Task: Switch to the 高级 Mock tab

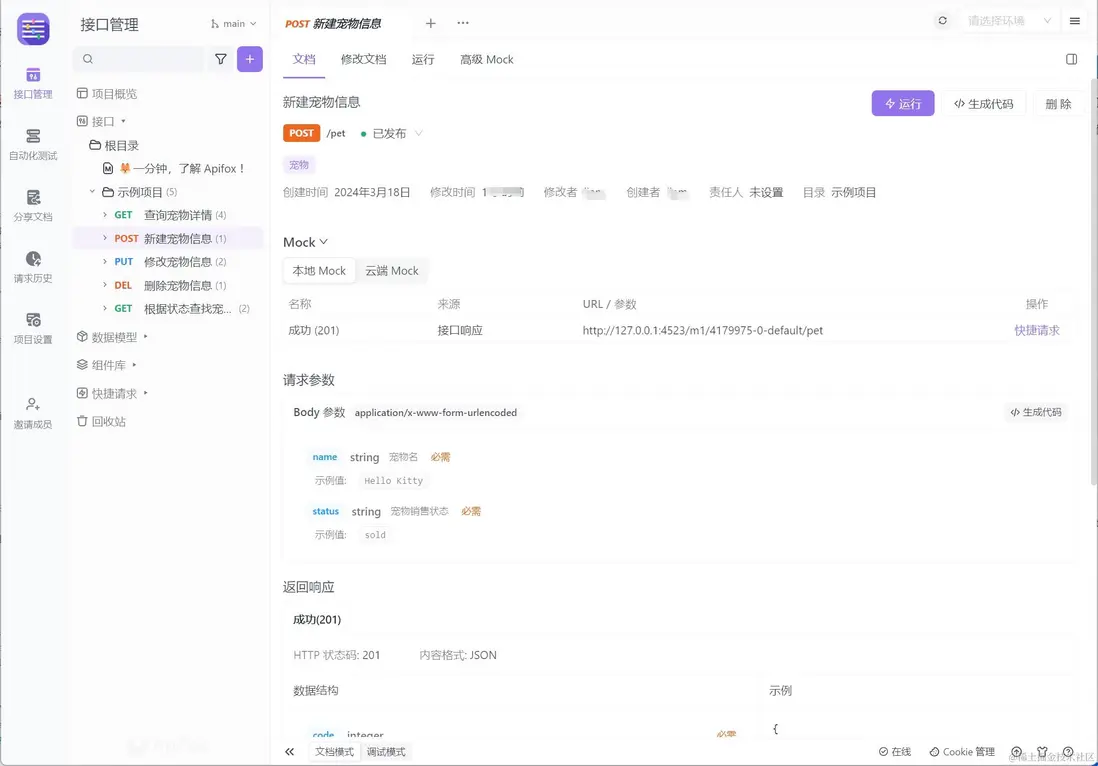Action: tap(487, 60)
